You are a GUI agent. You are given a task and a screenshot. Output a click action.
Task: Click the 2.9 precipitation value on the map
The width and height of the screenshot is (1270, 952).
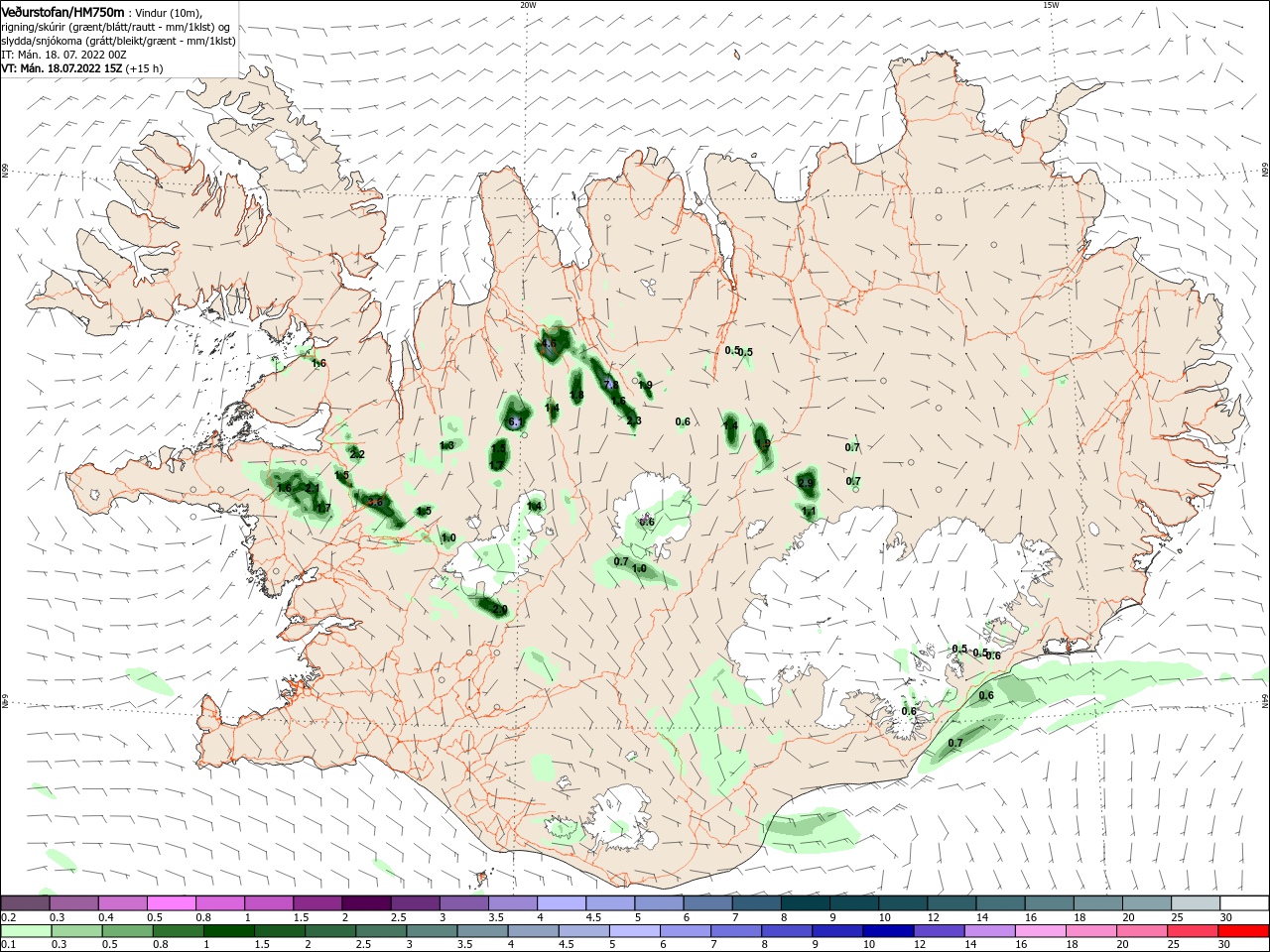tap(806, 483)
